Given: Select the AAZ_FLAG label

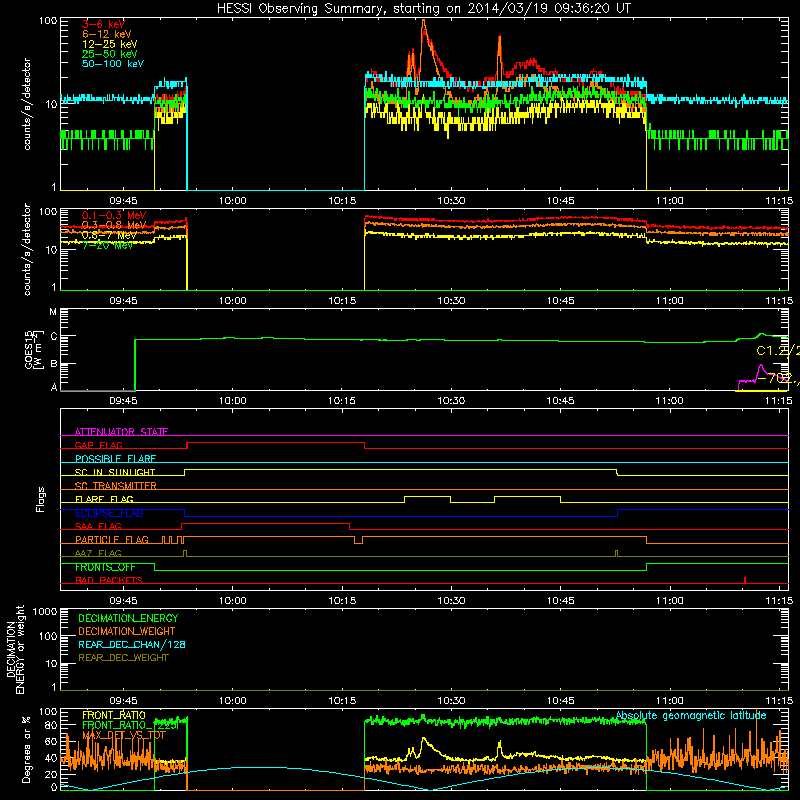Looking at the screenshot, I should [x=98, y=553].
